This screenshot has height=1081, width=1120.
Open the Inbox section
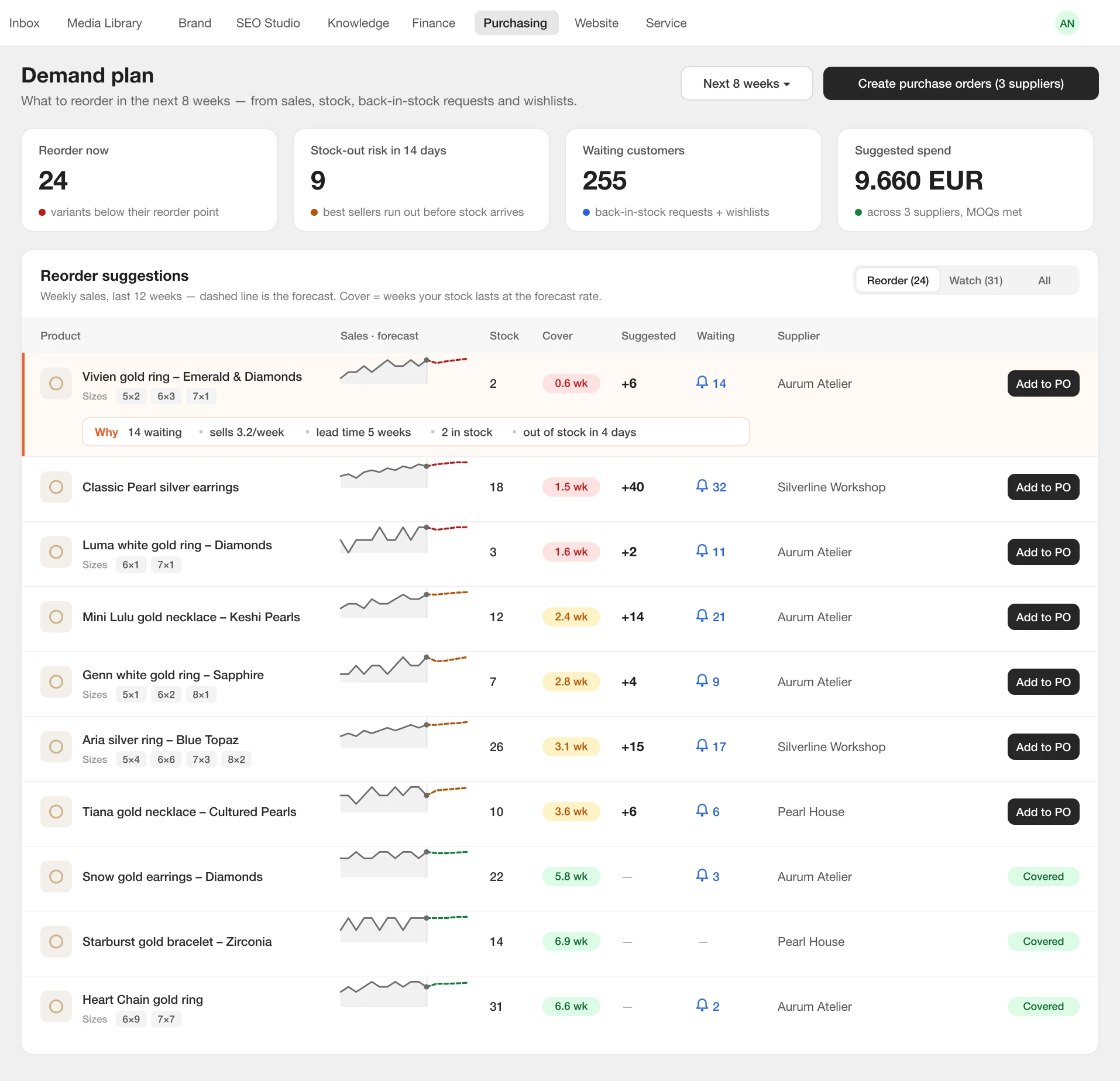coord(25,23)
